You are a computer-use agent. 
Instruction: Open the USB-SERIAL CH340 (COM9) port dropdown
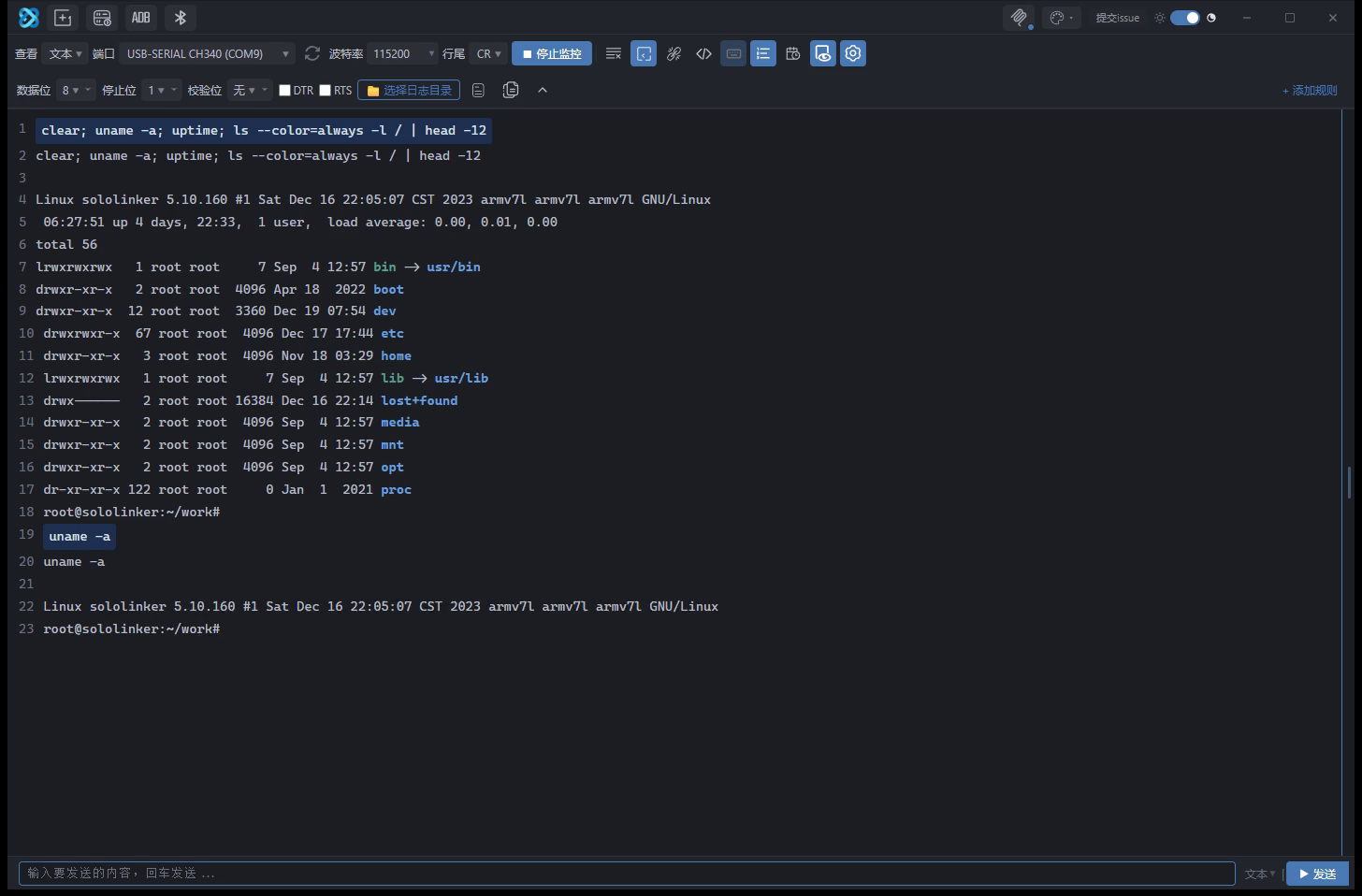pos(207,53)
